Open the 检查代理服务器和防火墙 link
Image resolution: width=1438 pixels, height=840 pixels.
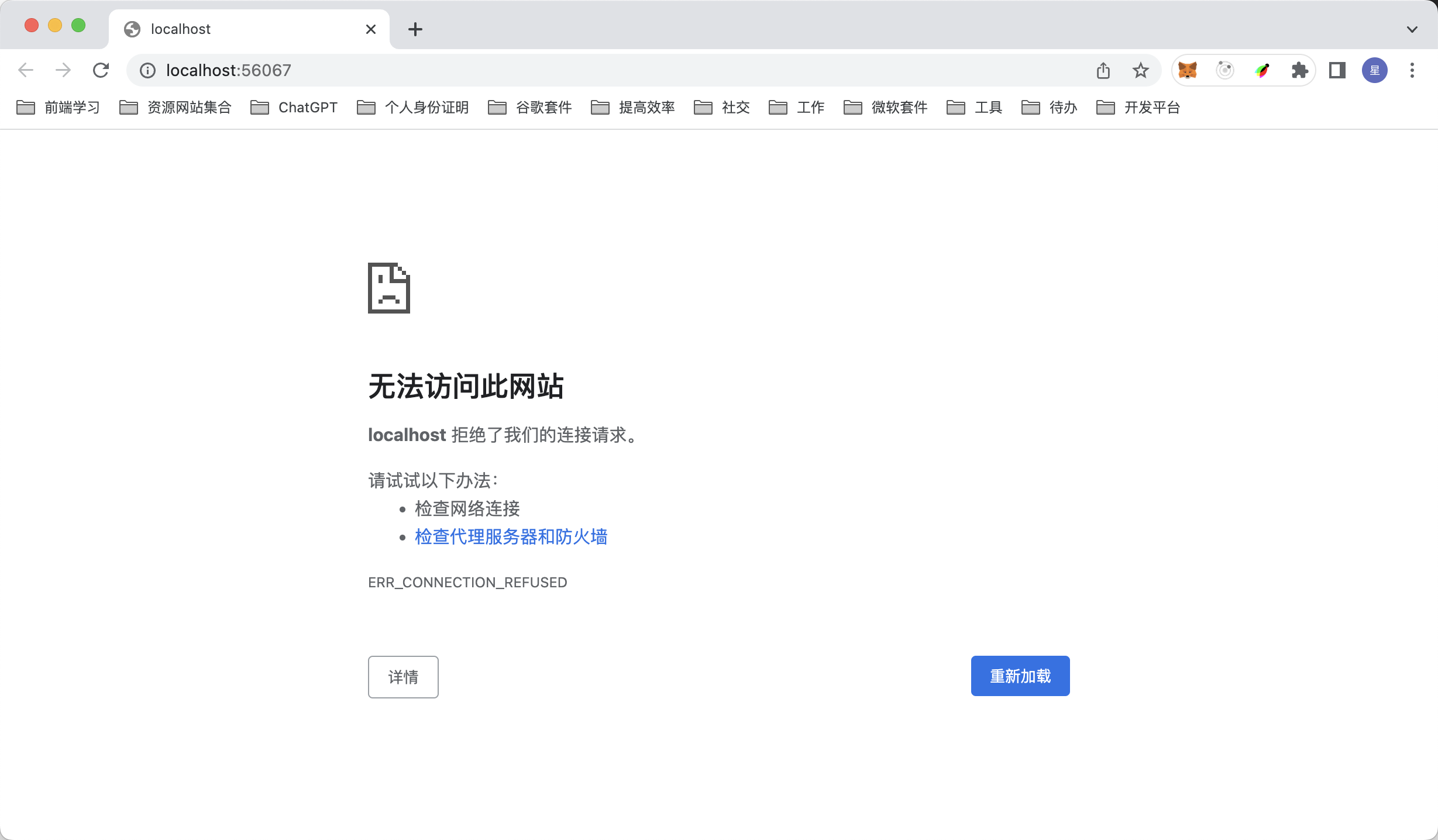[x=511, y=536]
